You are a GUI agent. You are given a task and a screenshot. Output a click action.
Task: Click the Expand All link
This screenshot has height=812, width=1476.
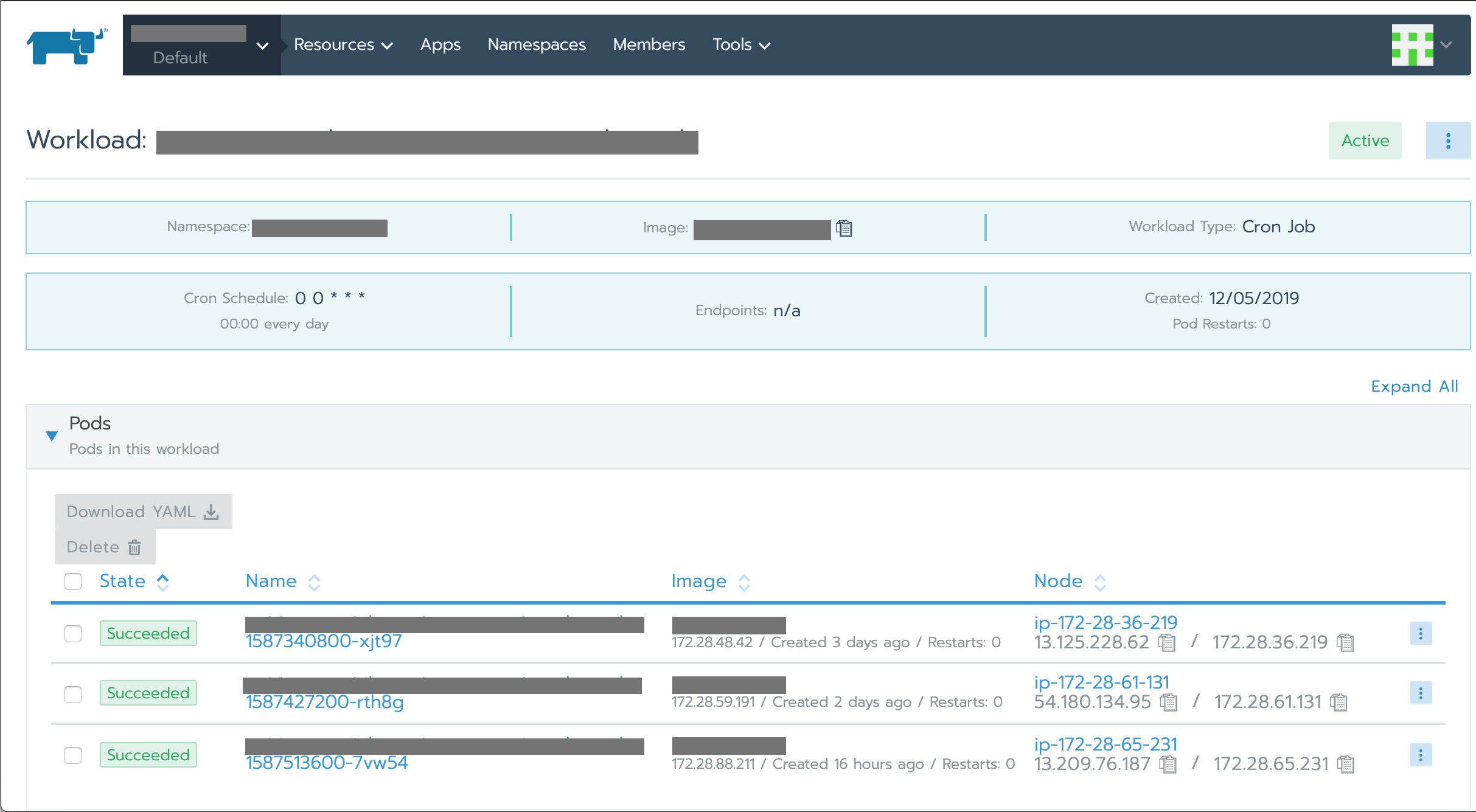pyautogui.click(x=1415, y=386)
